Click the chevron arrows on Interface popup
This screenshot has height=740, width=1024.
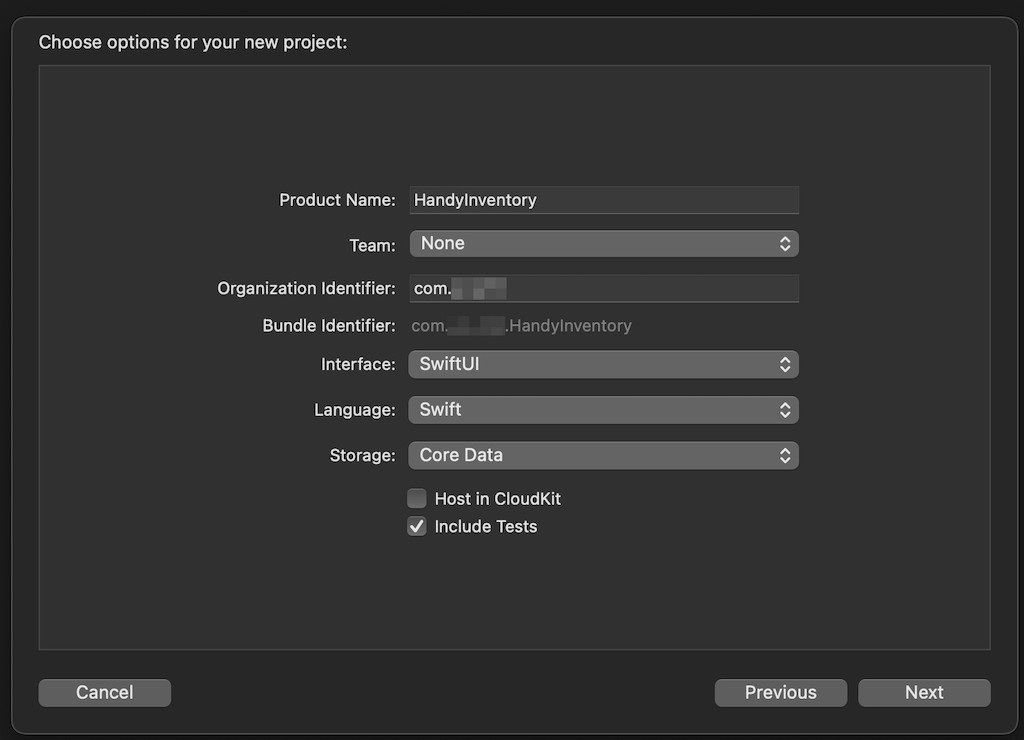785,365
